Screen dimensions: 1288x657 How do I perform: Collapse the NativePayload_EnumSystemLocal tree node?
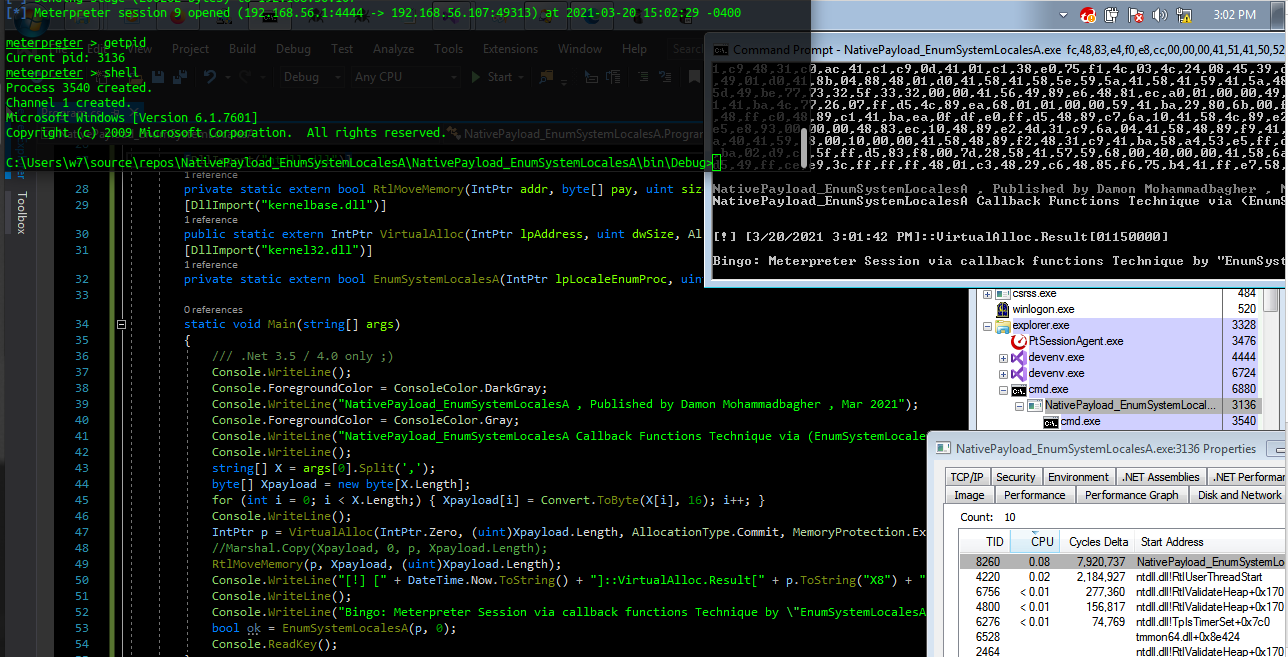(1020, 406)
